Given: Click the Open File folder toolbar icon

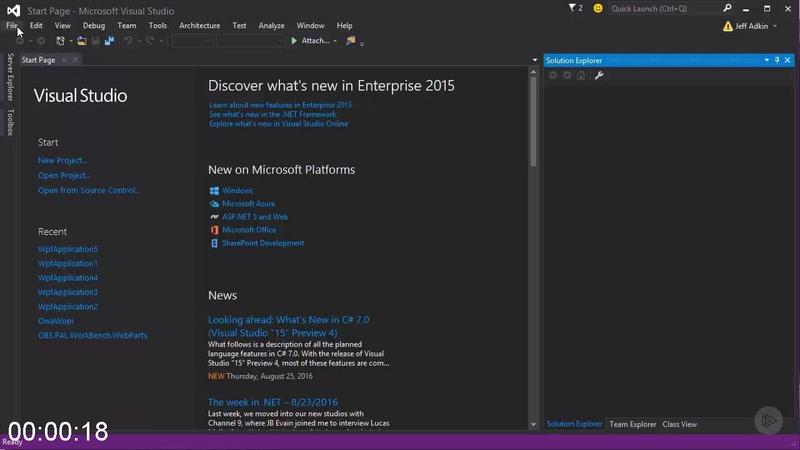Looking at the screenshot, I should click(x=82, y=41).
